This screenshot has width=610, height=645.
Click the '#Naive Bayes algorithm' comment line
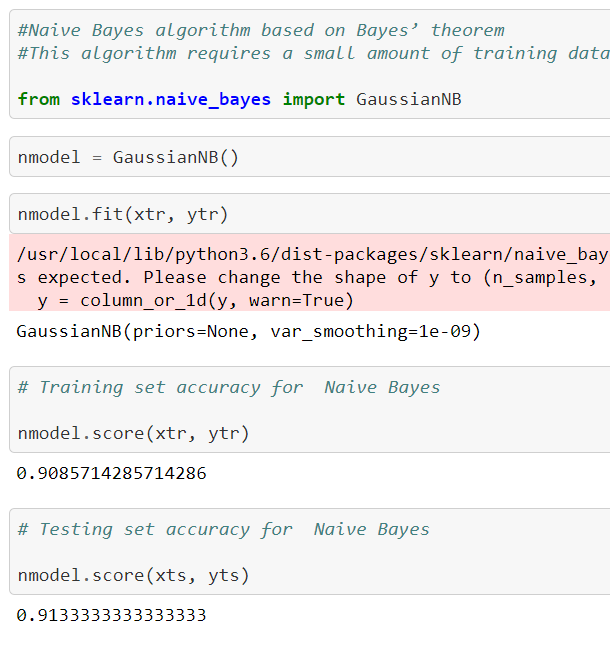point(261,30)
